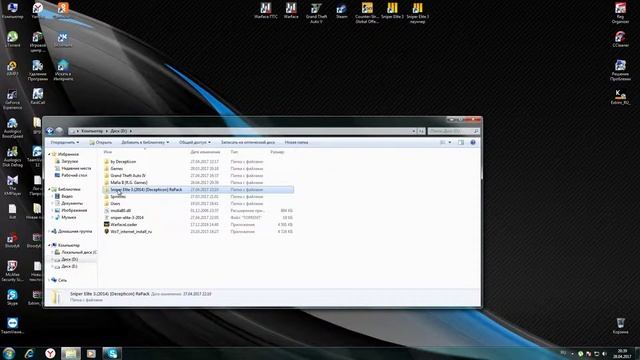Select Локальный диск (C:) in sidebar
Viewport: 640px width, 360px height.
[x=76, y=252]
